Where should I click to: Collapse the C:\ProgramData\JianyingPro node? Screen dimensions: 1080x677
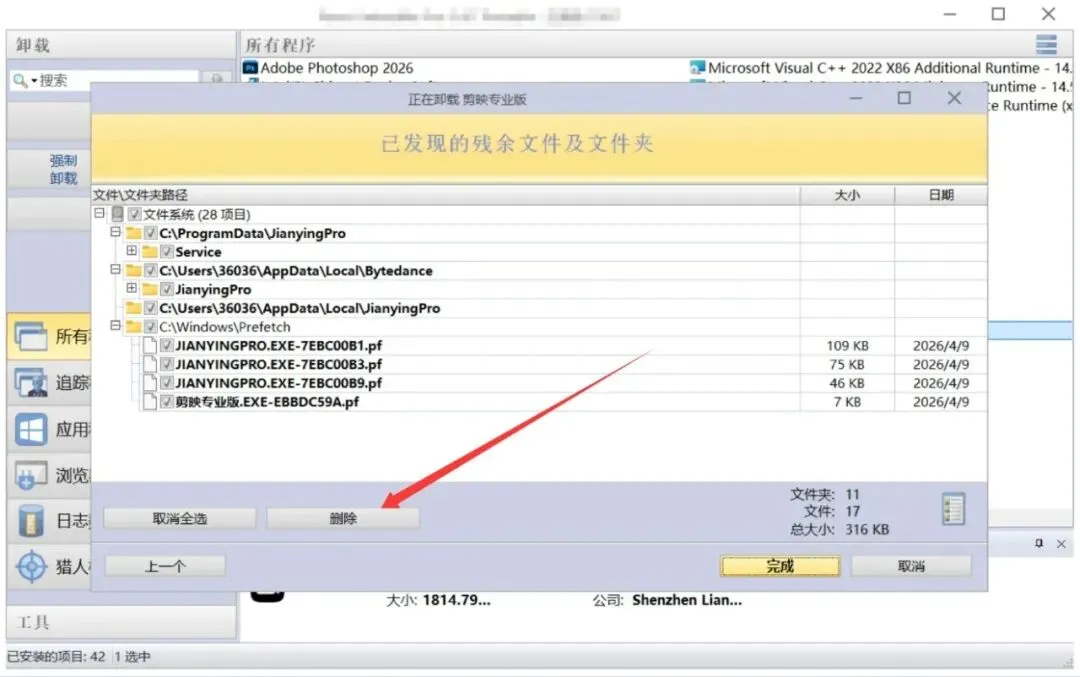[116, 232]
